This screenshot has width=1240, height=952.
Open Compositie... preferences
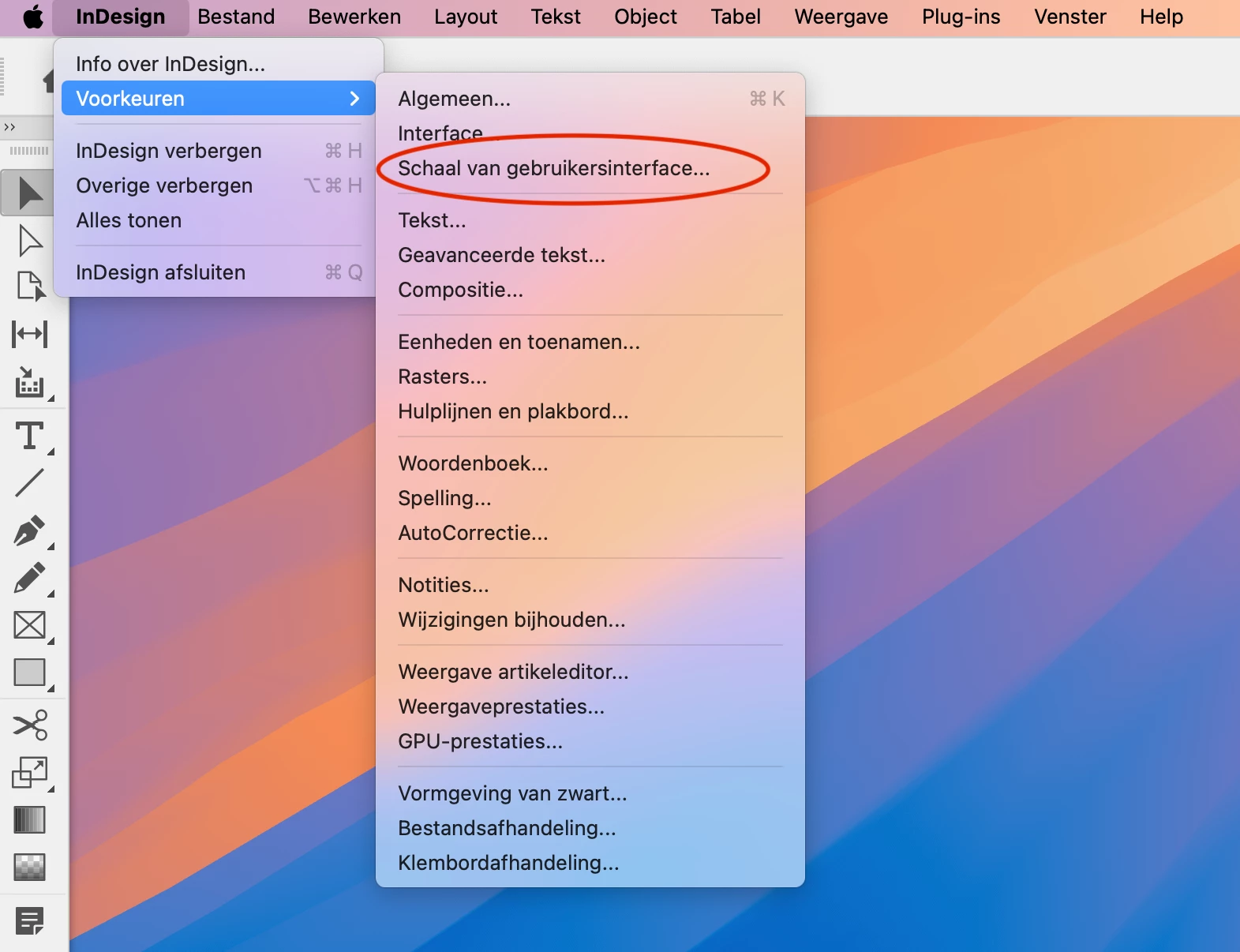590,290
